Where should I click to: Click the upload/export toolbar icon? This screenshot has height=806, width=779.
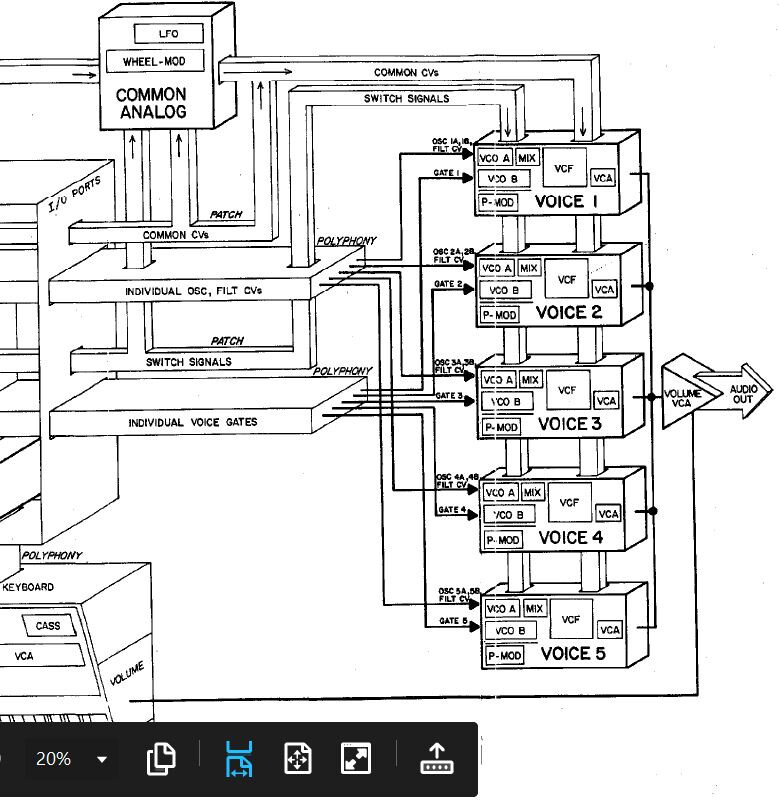pos(437,759)
